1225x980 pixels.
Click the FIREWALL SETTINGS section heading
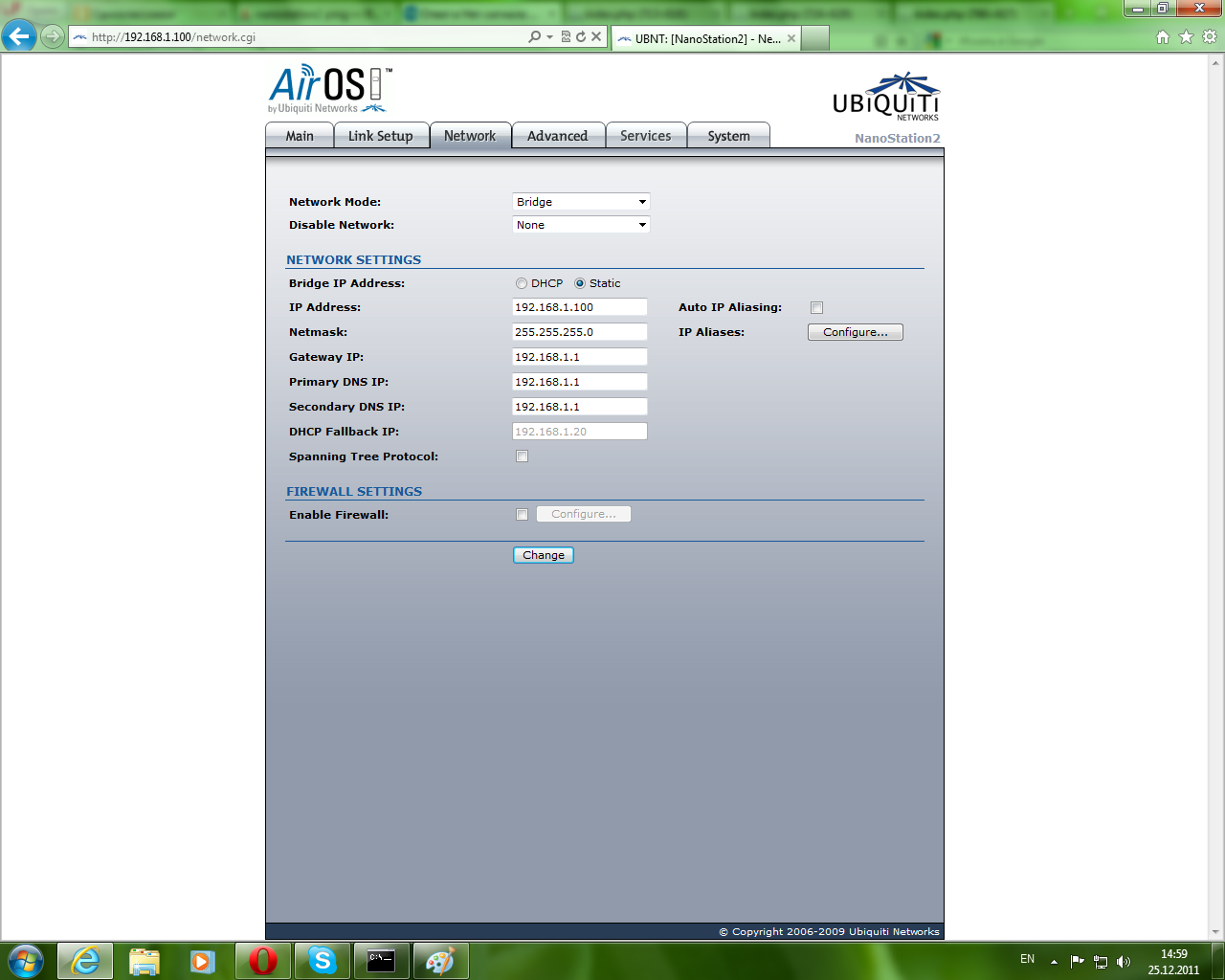pos(354,491)
